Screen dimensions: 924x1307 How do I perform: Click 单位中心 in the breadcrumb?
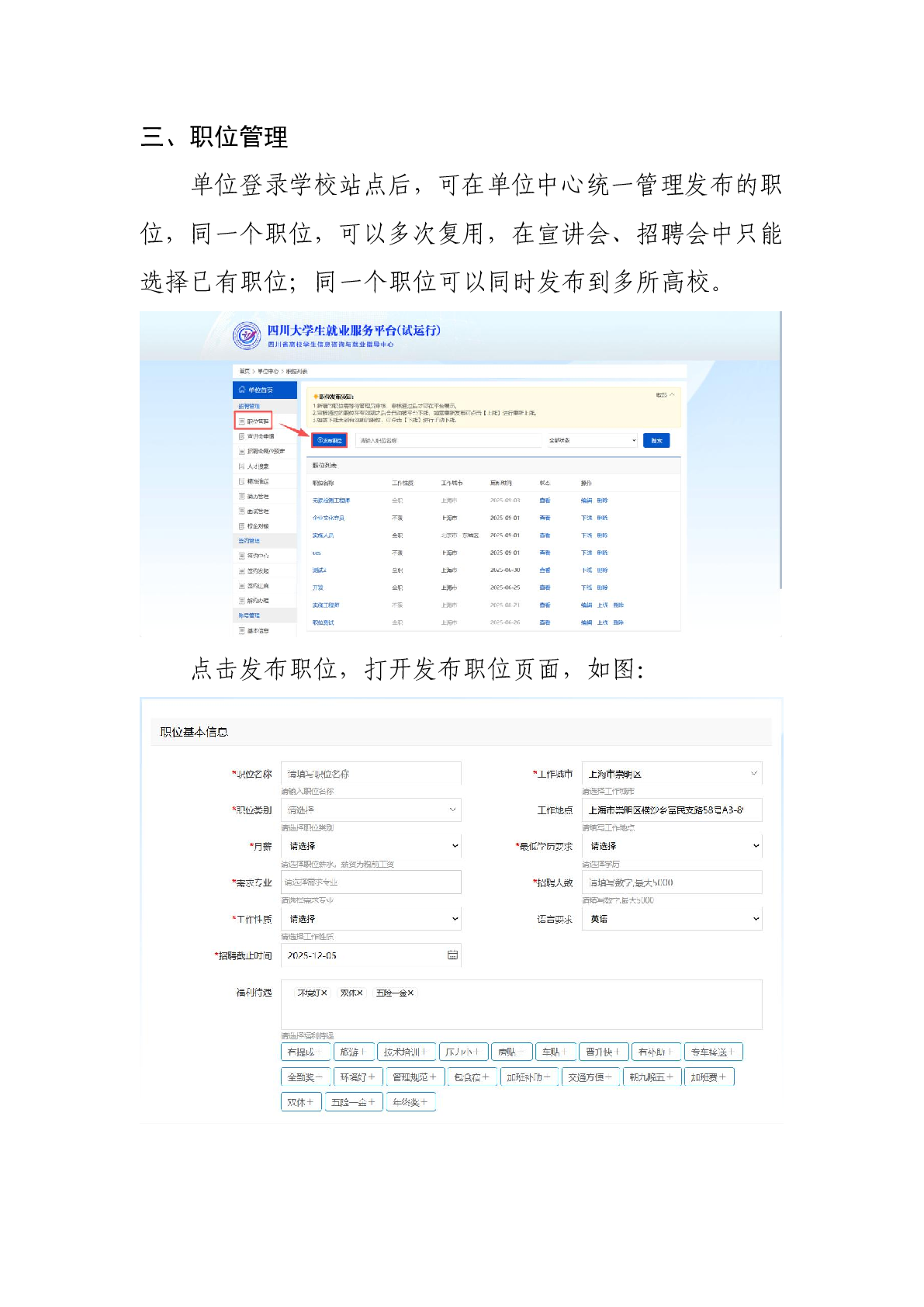point(268,372)
